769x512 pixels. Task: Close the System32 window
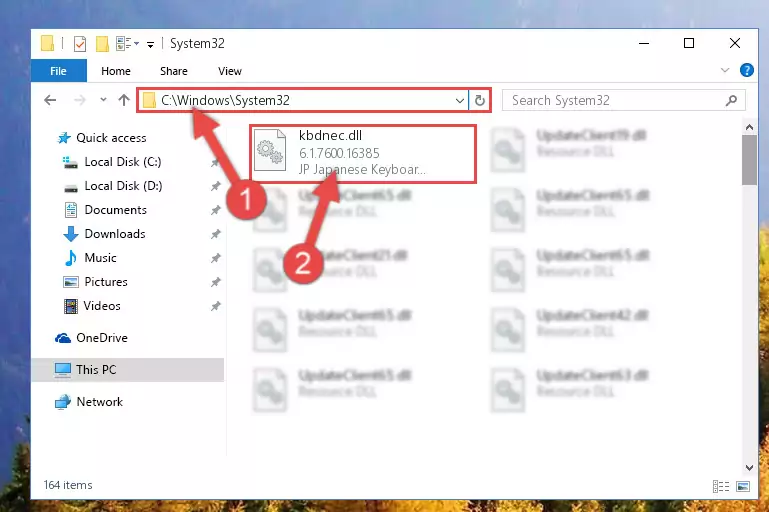tap(735, 43)
